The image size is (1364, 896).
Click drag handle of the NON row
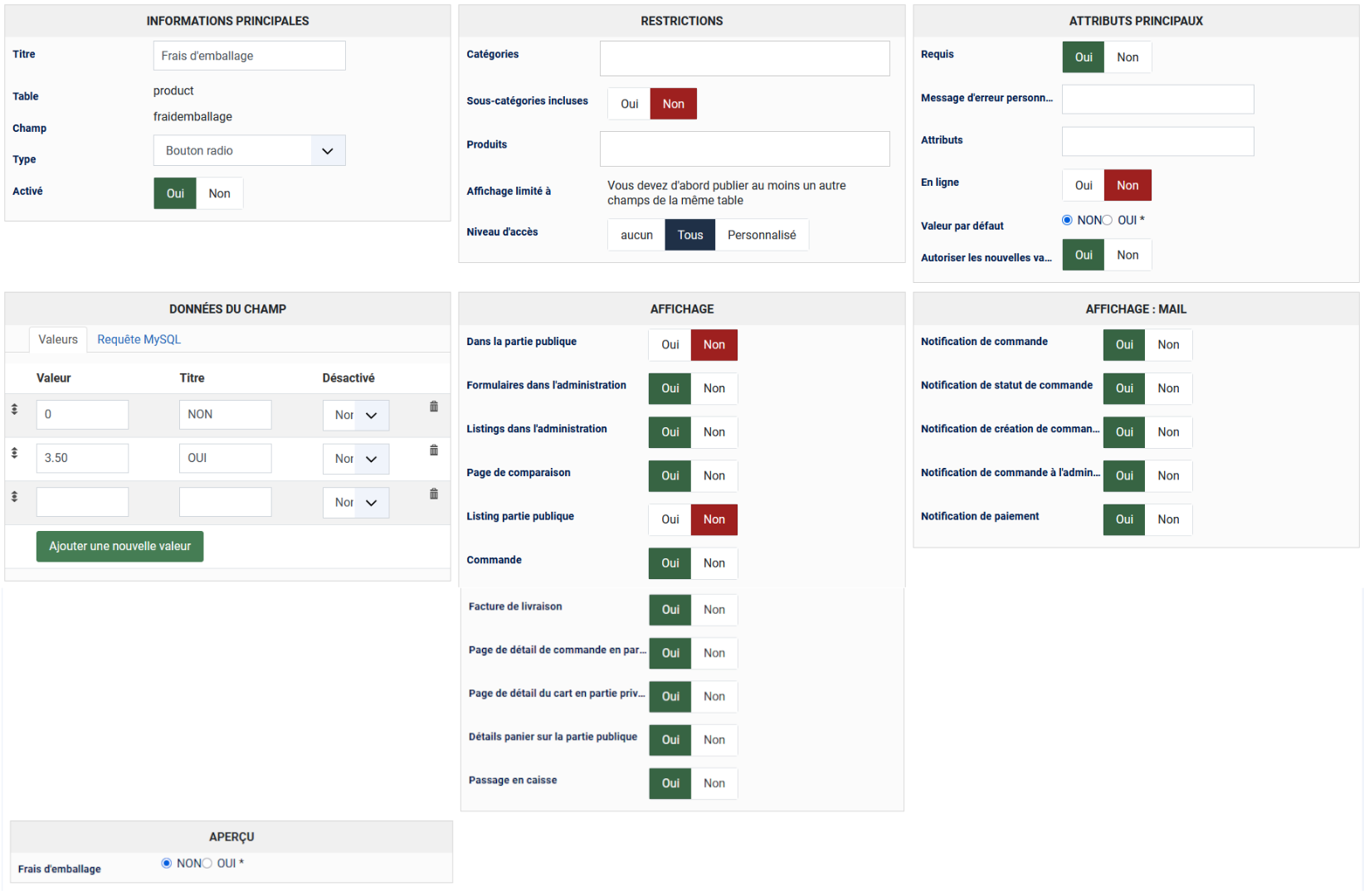click(x=14, y=410)
